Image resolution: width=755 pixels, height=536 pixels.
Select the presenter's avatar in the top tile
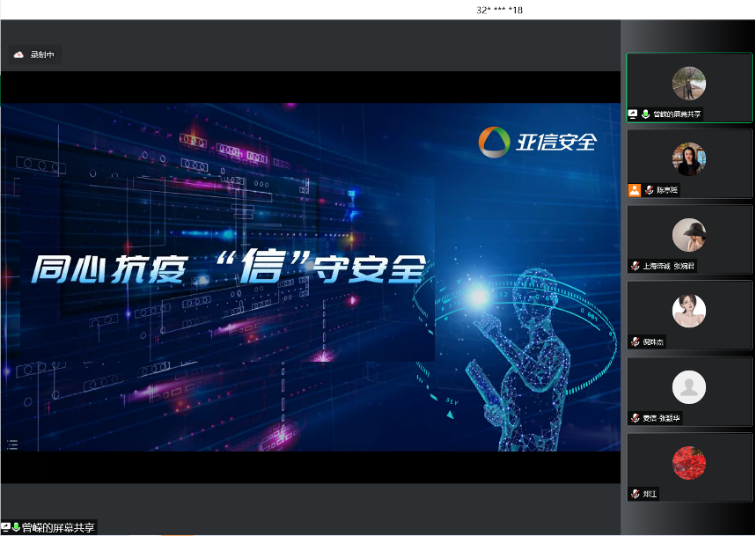688,83
